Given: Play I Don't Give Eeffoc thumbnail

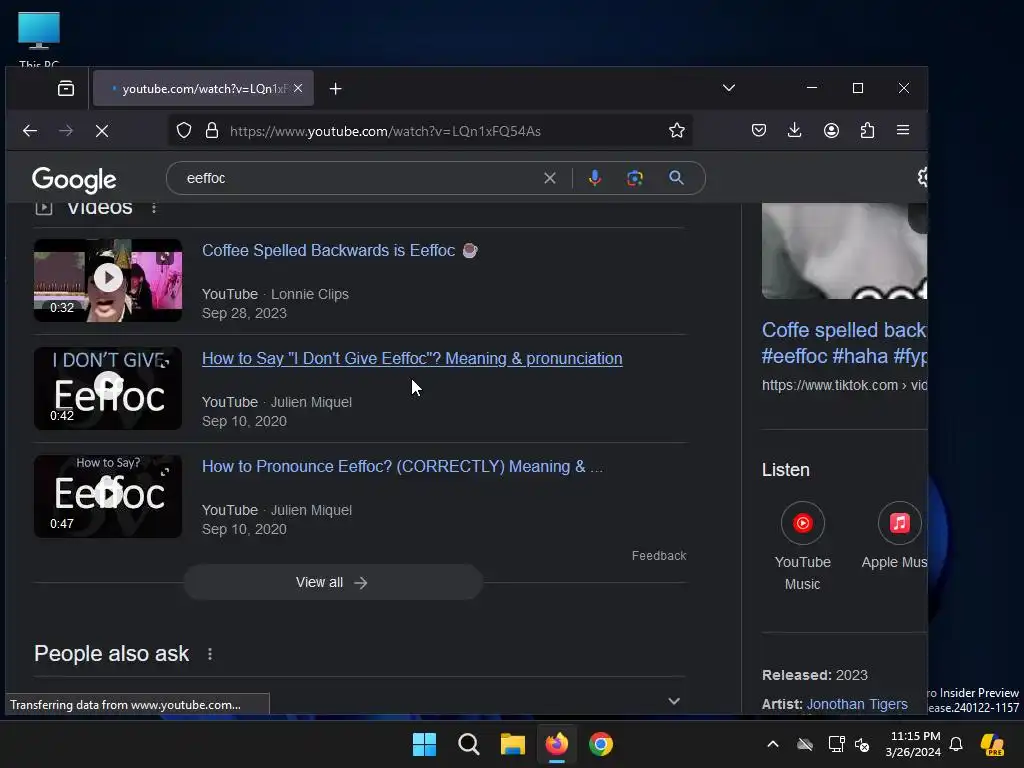Looking at the screenshot, I should click(x=108, y=388).
